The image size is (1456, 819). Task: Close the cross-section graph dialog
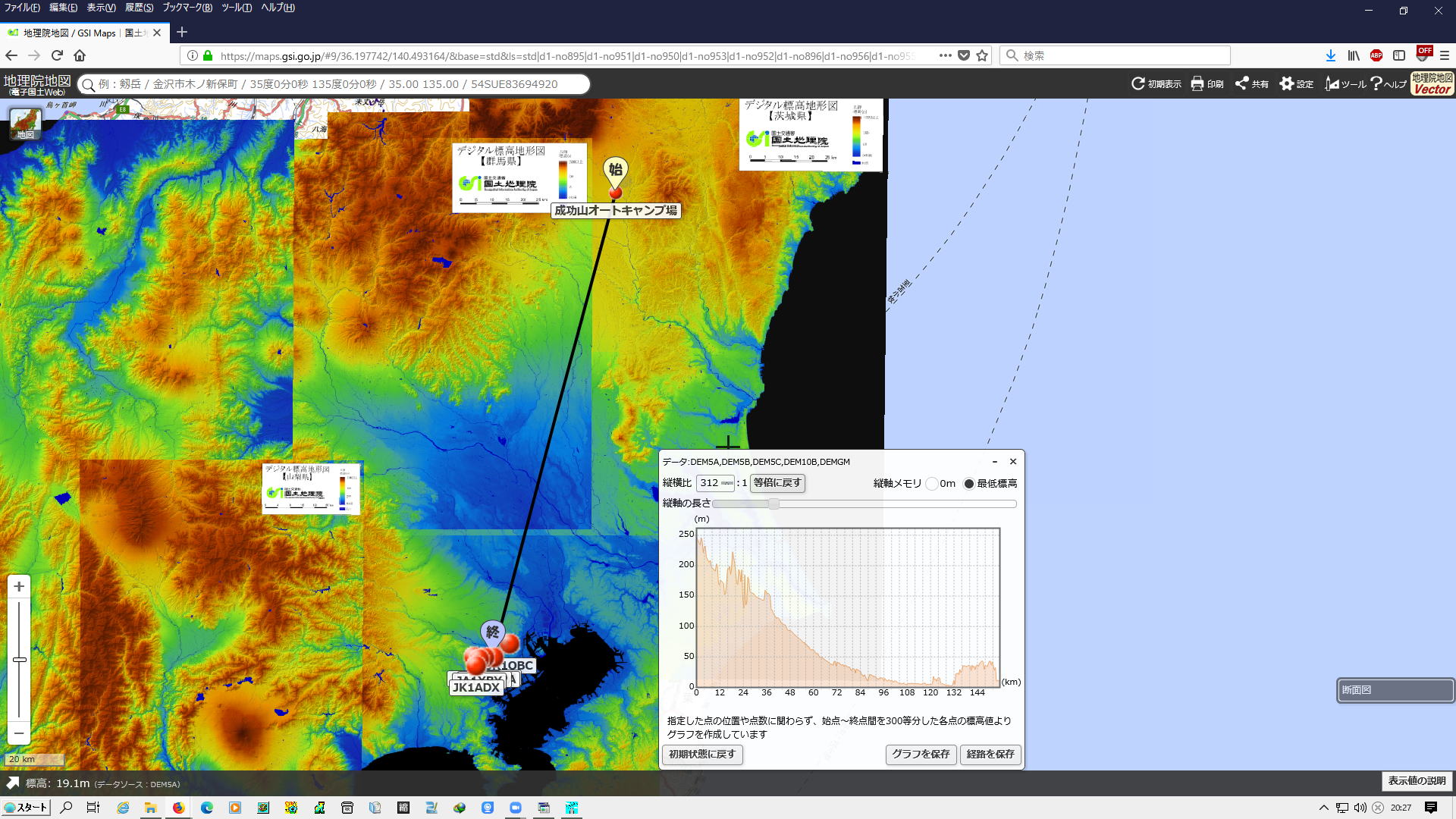[1013, 461]
